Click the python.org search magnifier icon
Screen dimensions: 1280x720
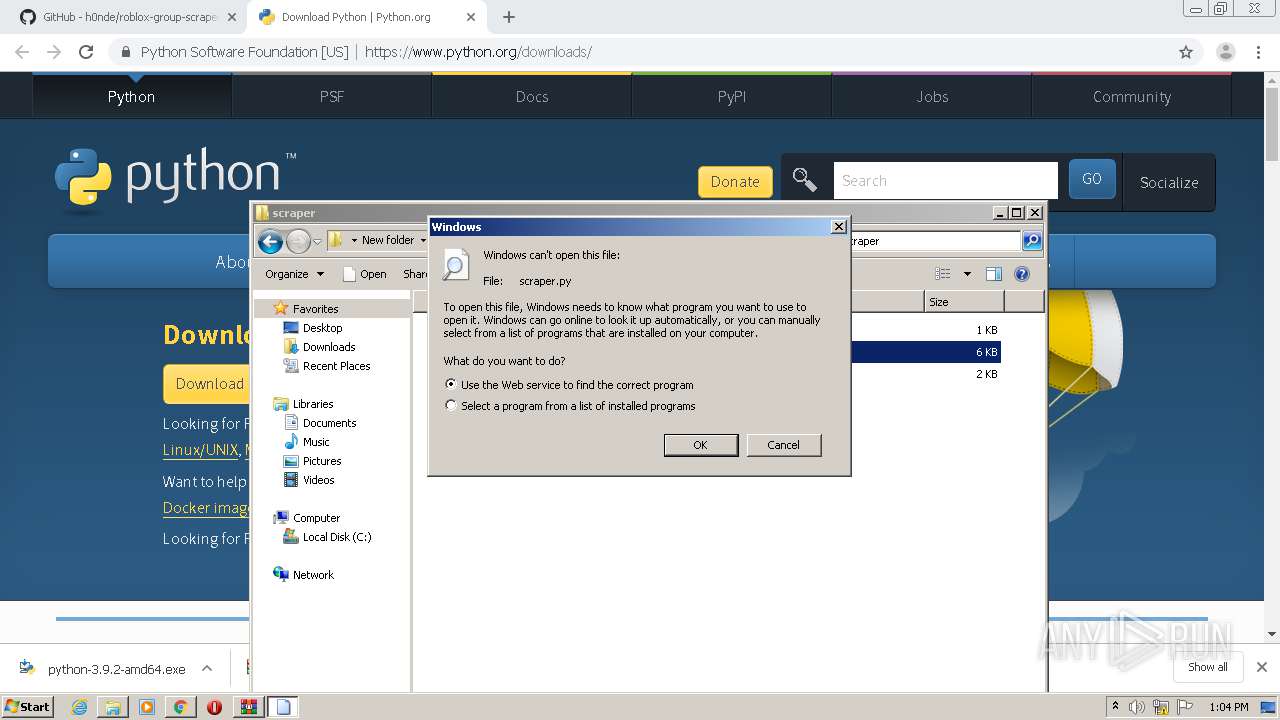[805, 180]
